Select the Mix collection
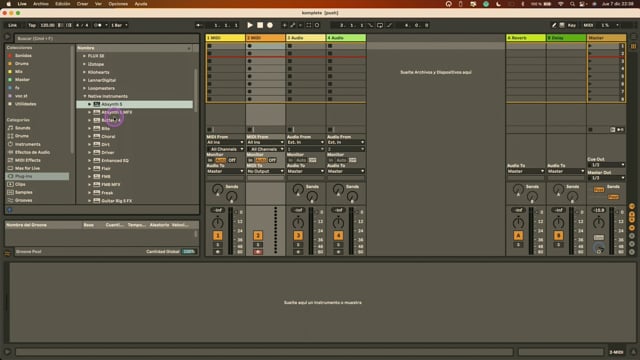This screenshot has width=640, height=360. (x=19, y=72)
